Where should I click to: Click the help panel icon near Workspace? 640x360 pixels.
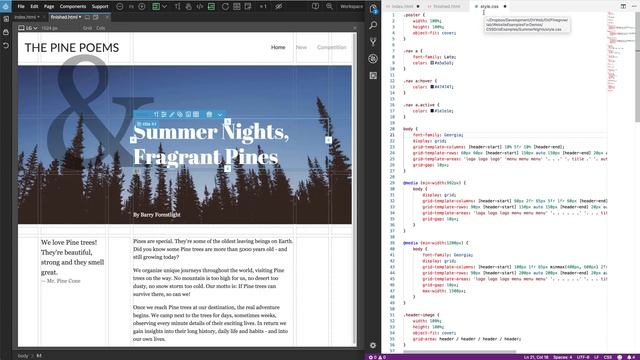pyautogui.click(x=316, y=7)
